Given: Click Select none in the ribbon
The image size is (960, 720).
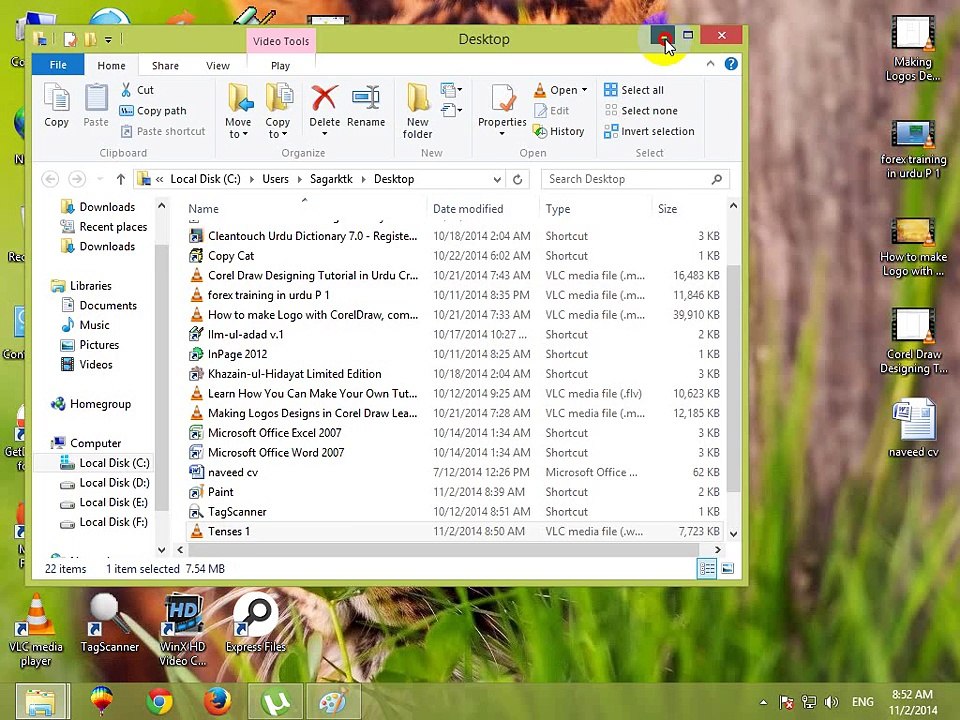Looking at the screenshot, I should point(641,111).
